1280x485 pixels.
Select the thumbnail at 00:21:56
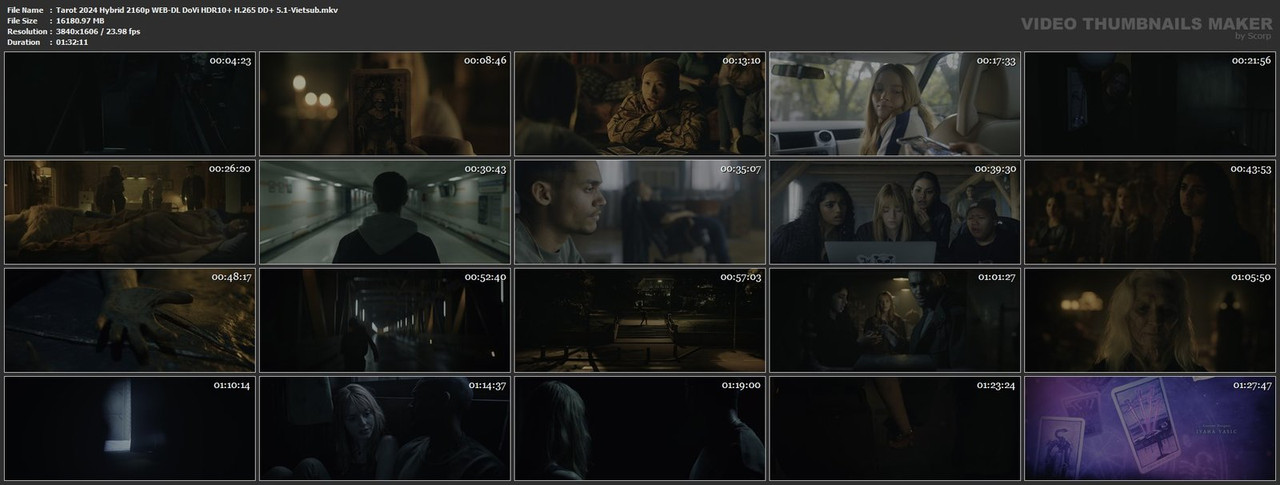click(1150, 104)
